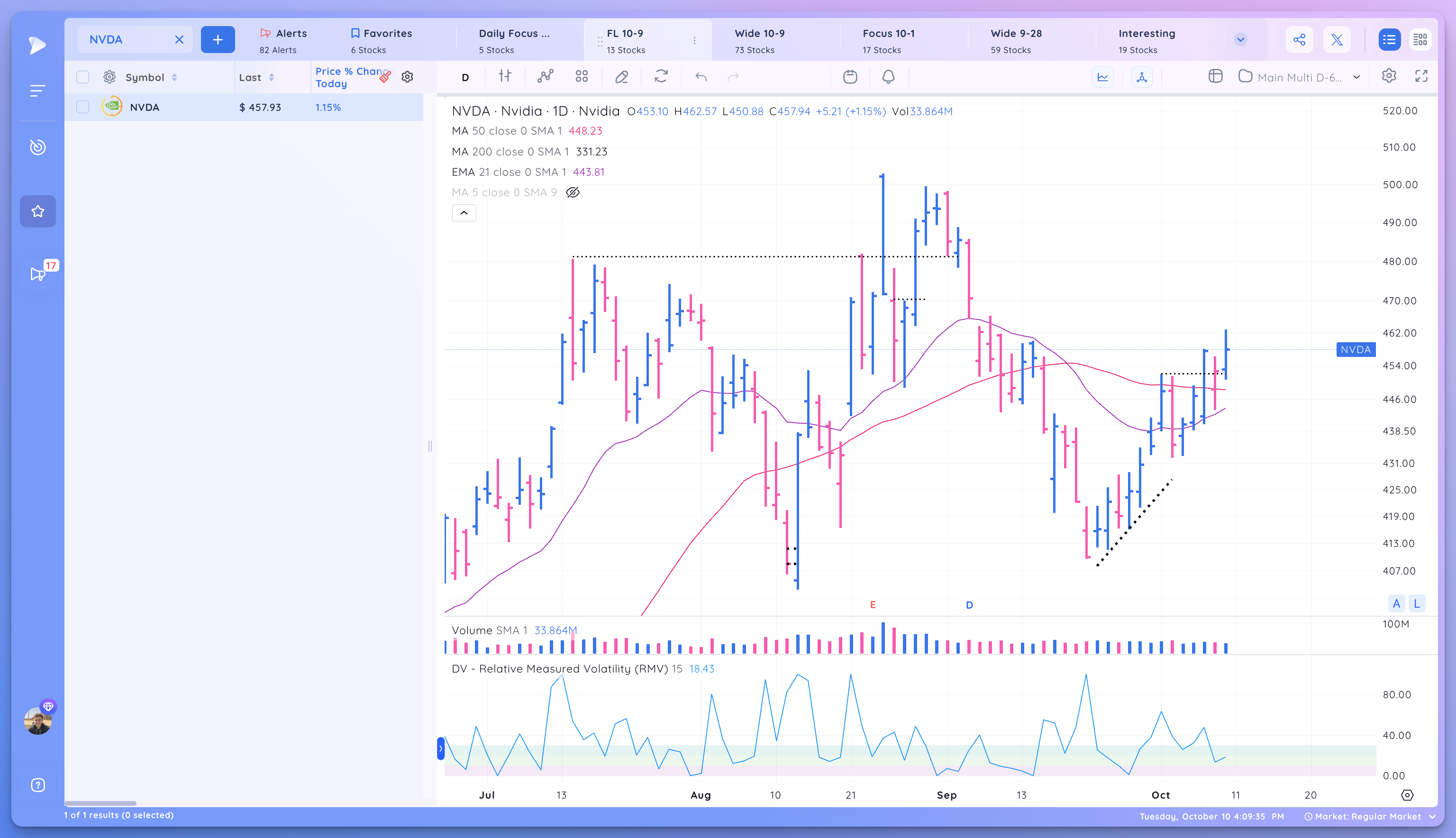The width and height of the screenshot is (1456, 838).
Task: Open the indicators icon in chart toolbar
Action: [x=545, y=76]
